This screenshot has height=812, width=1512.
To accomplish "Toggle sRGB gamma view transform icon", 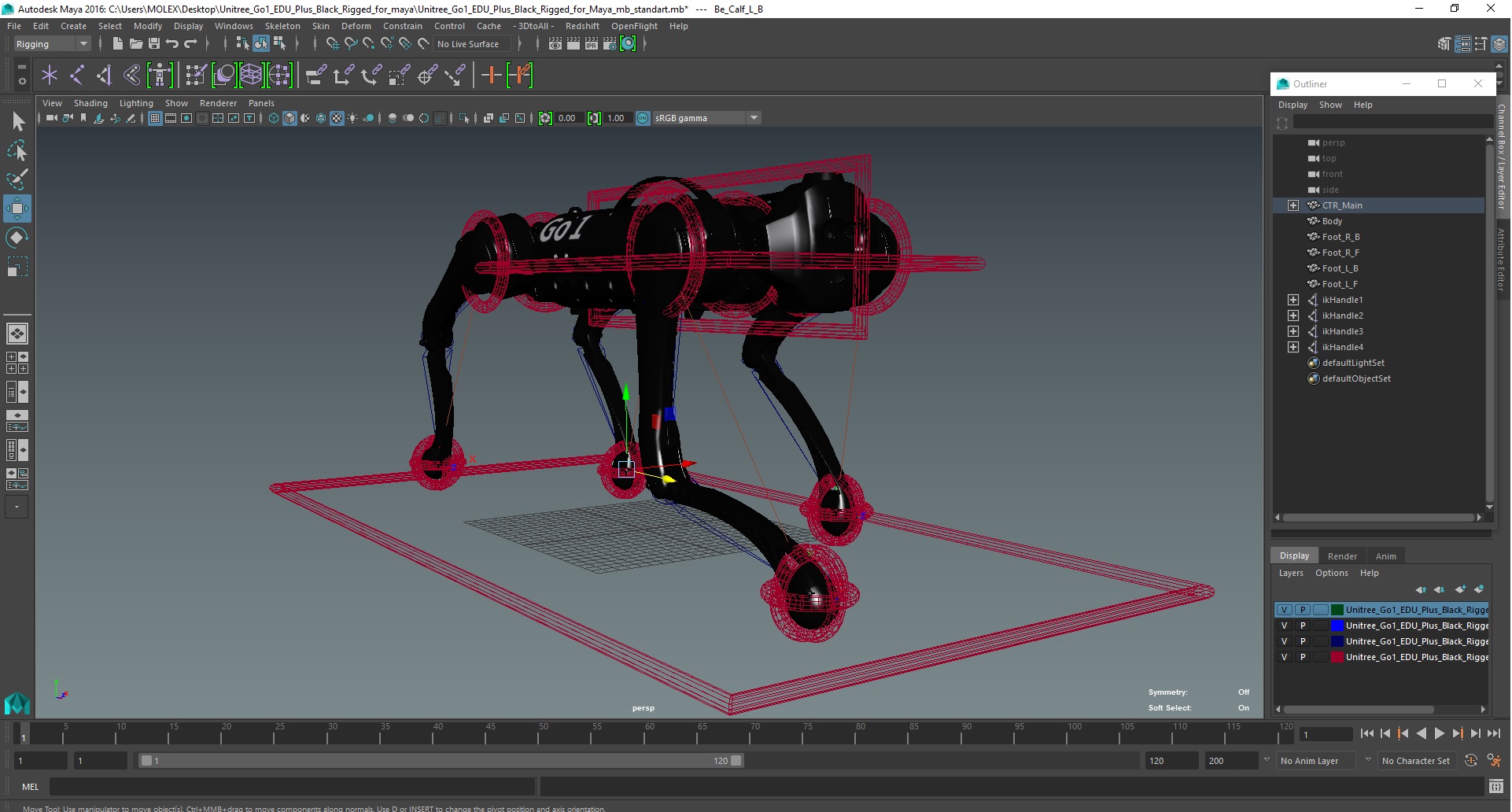I will click(x=643, y=119).
